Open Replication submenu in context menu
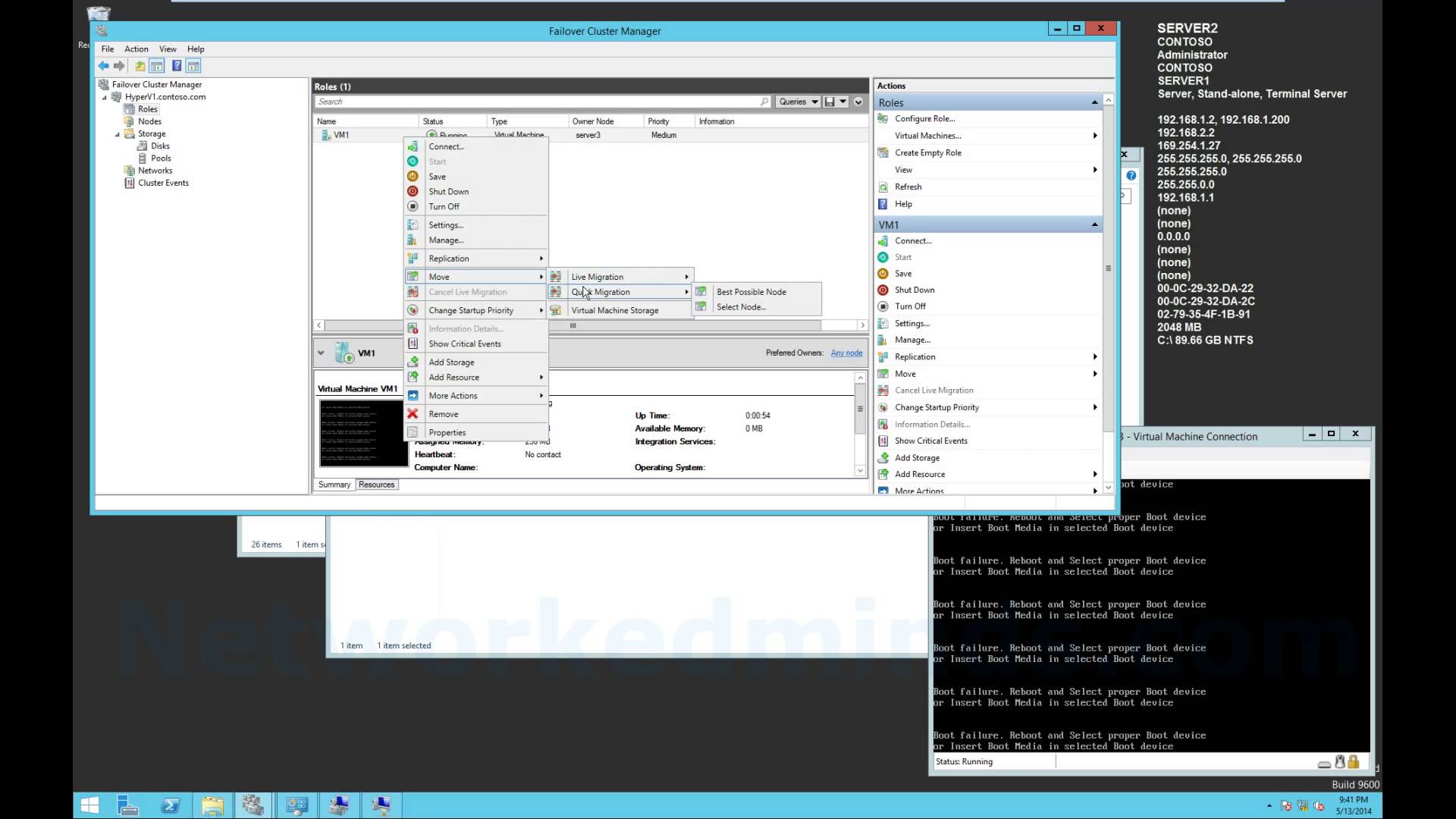 [475, 259]
